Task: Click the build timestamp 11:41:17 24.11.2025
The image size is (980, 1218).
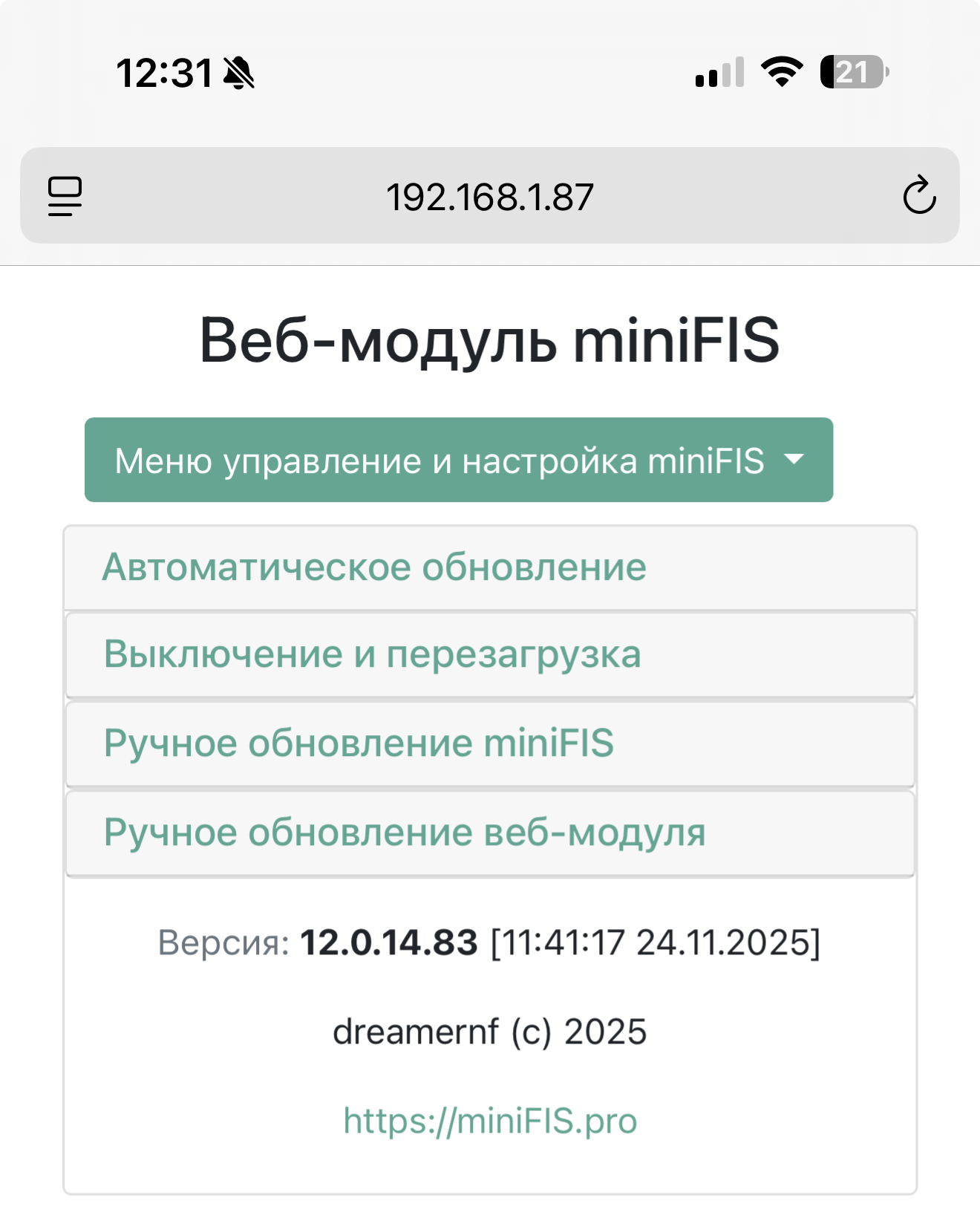Action: coord(656,942)
